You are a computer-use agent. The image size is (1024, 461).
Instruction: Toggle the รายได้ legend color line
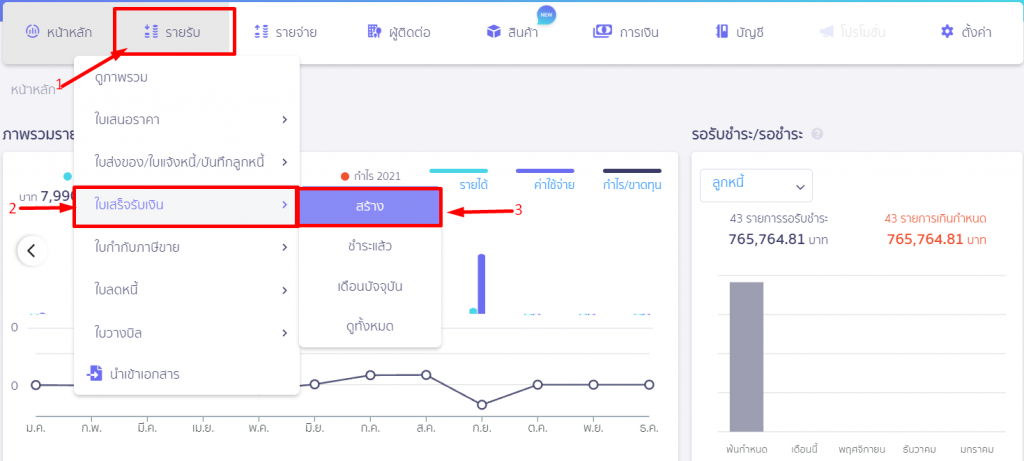click(458, 171)
